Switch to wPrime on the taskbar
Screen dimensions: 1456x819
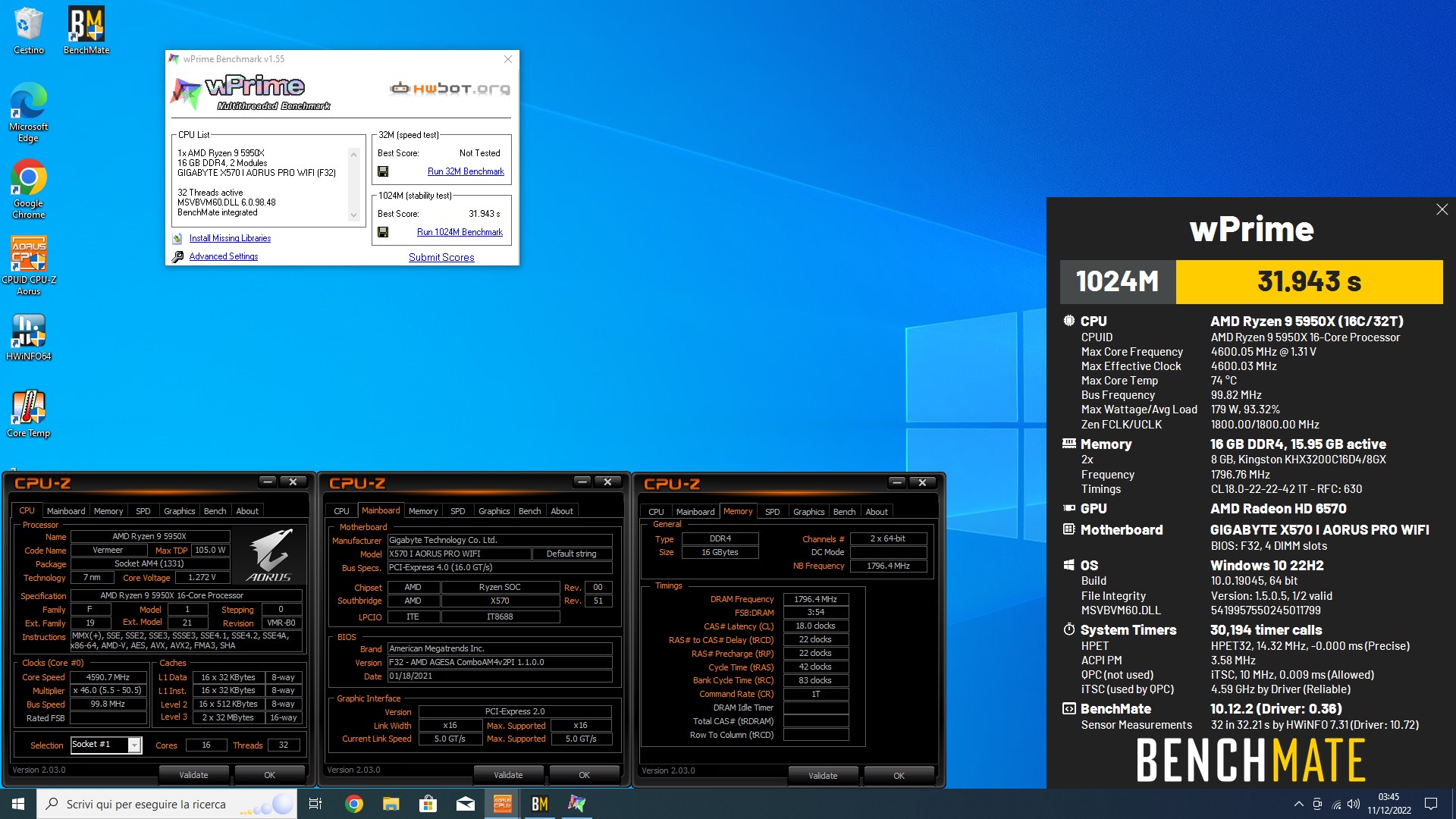tap(577, 804)
